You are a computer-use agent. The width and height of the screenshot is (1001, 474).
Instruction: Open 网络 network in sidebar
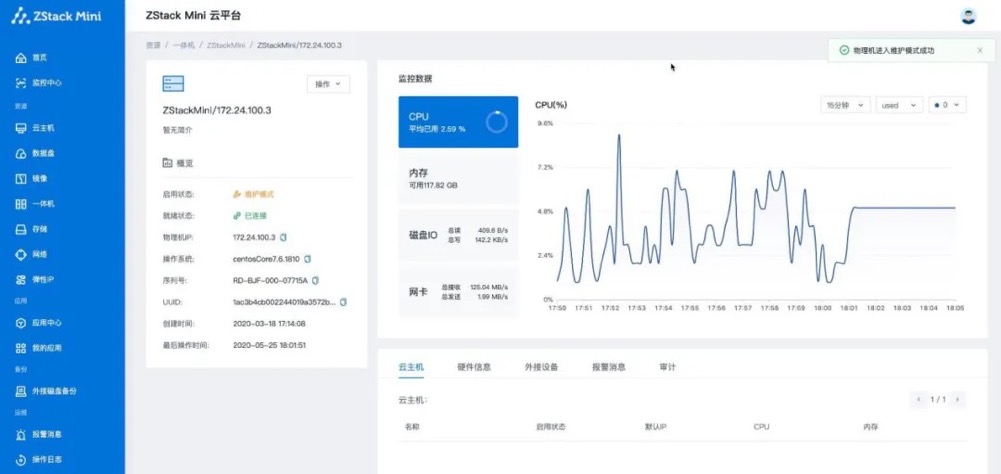pos(31,254)
